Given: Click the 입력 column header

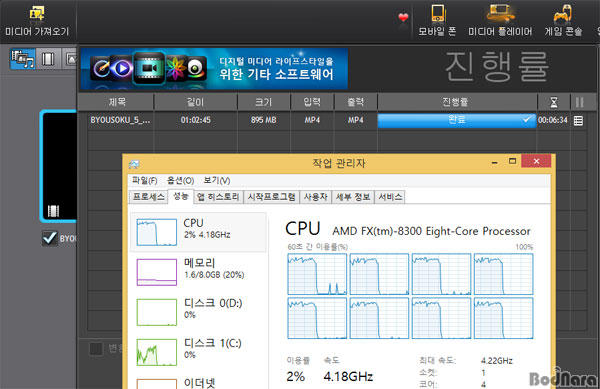Looking at the screenshot, I should [x=312, y=102].
